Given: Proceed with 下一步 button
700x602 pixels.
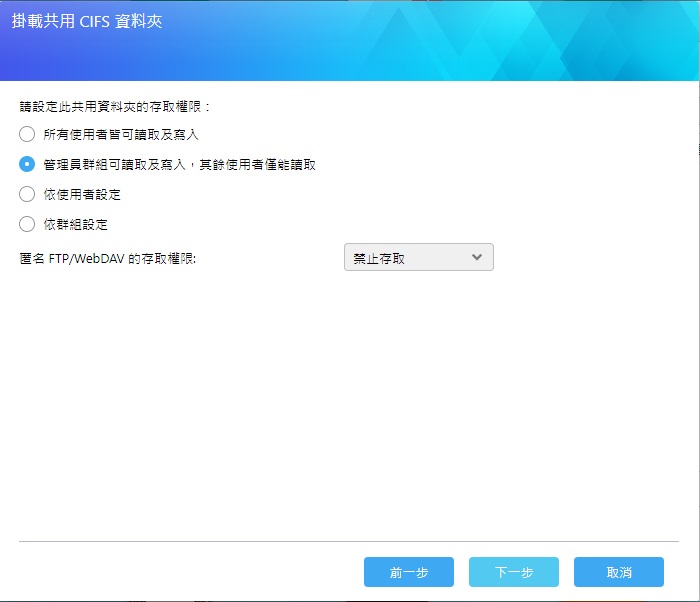Looking at the screenshot, I should click(514, 572).
